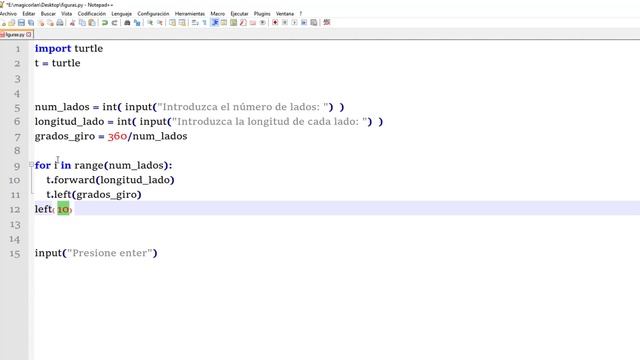Screen dimensions: 640x360
Task: Undo the last edit with toolbar icon
Action: (x=105, y=23)
